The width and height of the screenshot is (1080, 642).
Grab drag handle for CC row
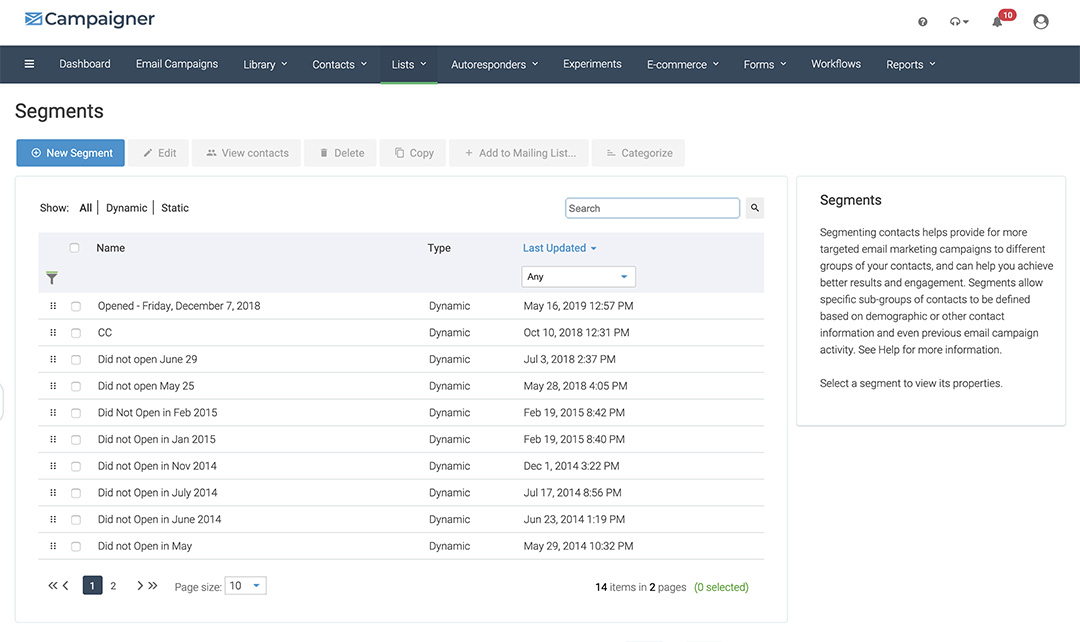[53, 333]
